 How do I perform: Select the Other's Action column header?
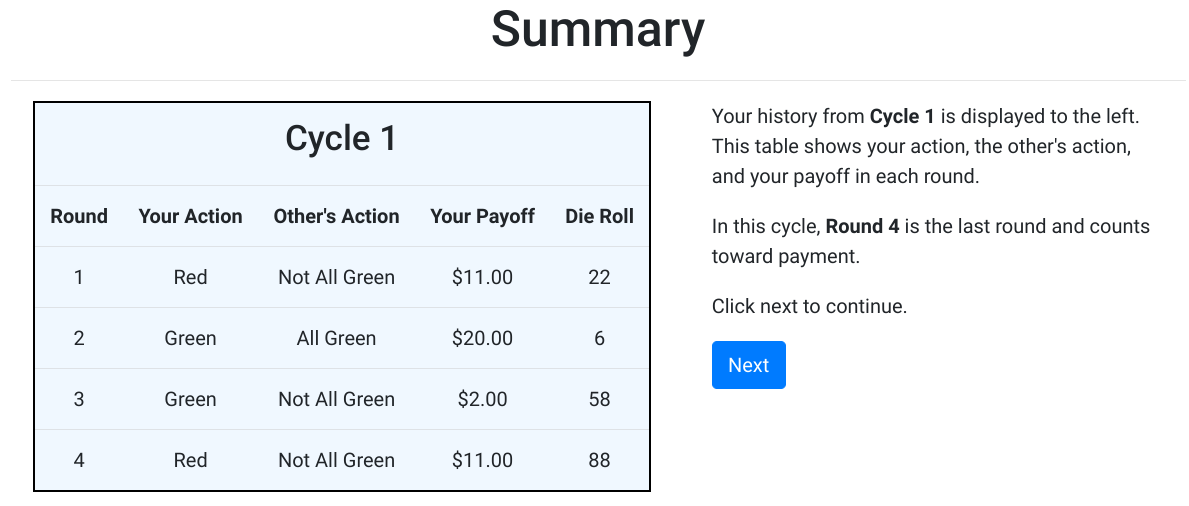(336, 216)
